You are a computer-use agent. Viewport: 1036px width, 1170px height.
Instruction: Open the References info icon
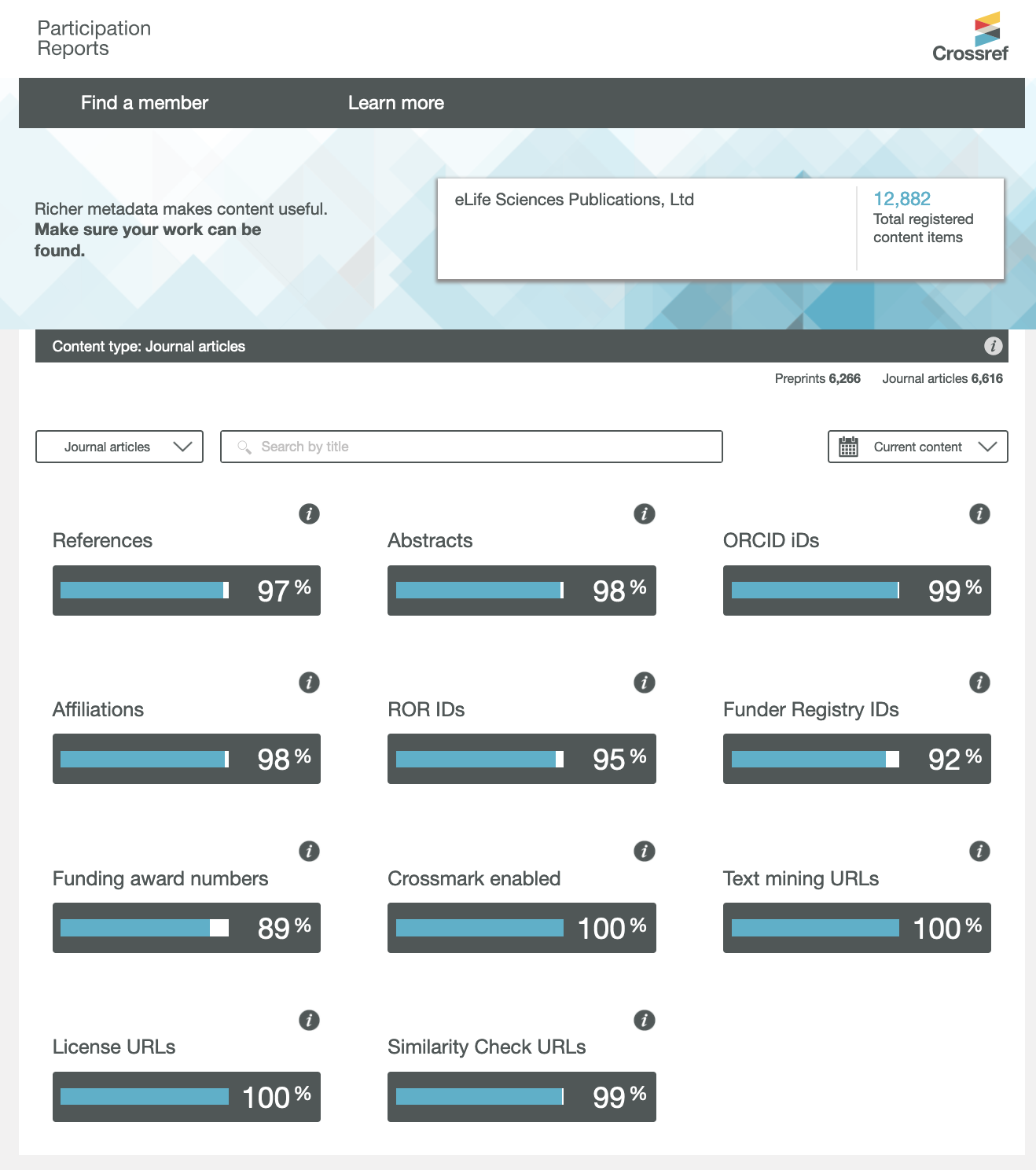click(309, 514)
